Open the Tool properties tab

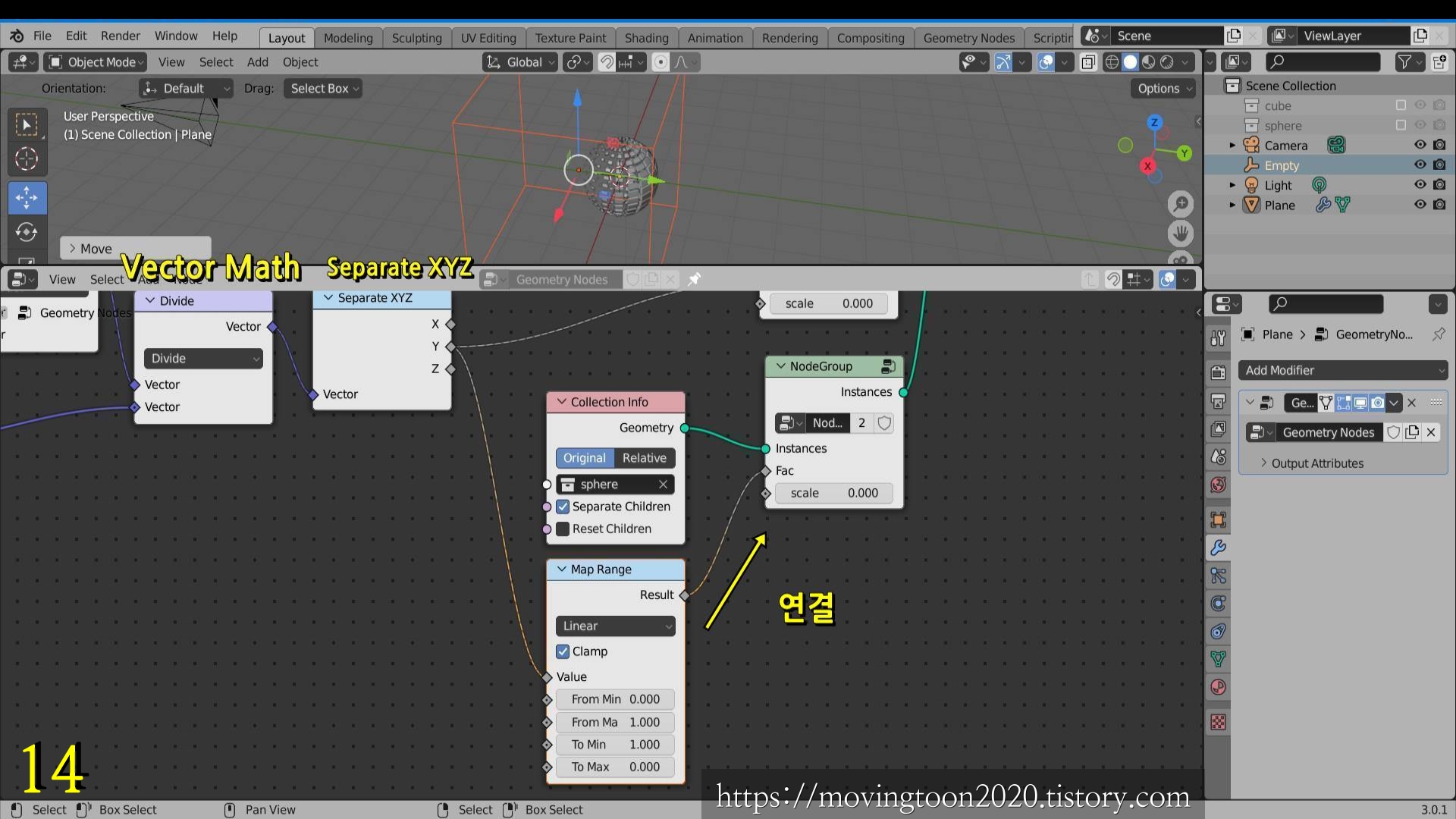point(1219,338)
